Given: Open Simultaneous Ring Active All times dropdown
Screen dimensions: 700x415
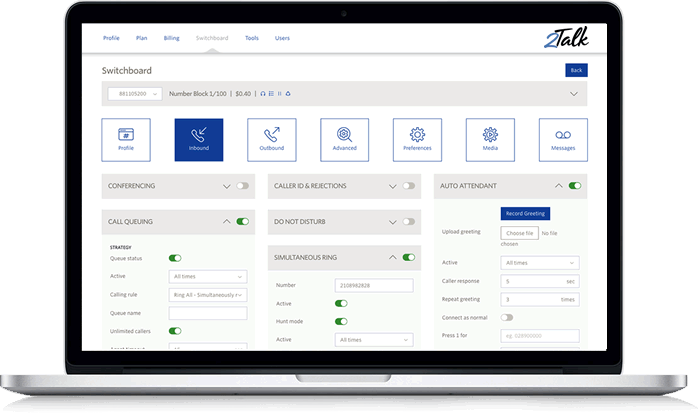Looking at the screenshot, I should [374, 340].
